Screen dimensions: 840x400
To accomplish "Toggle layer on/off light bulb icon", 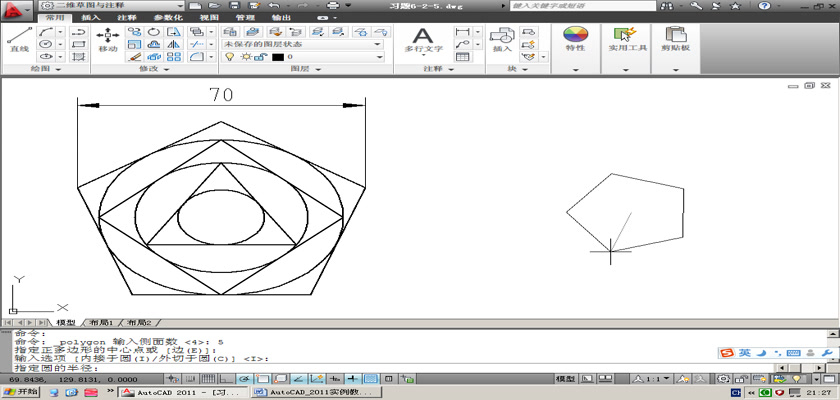I will 228,57.
